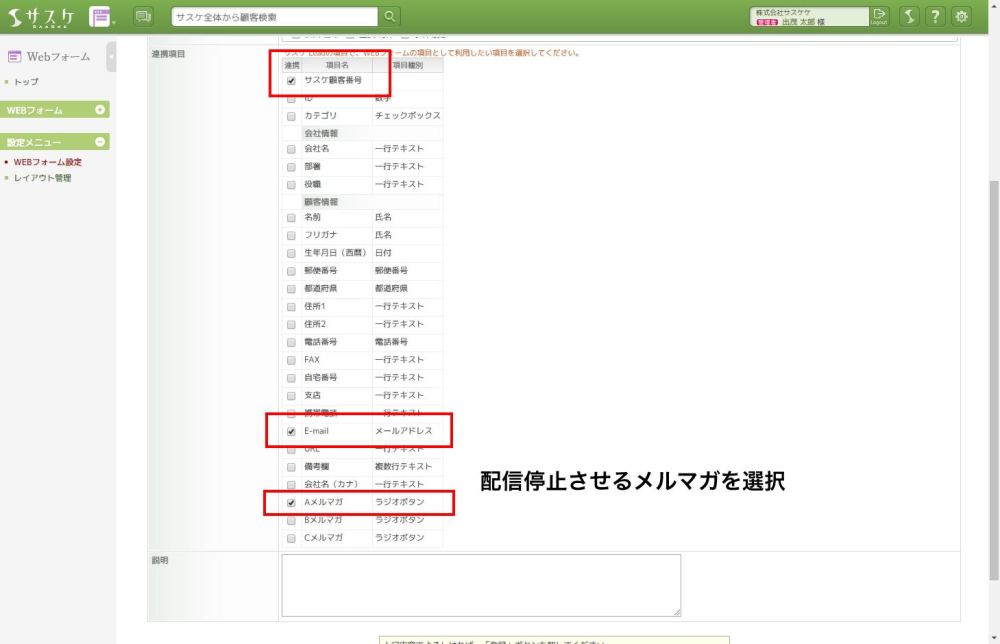The image size is (1000, 644).
Task: Check the 会社名（カナ） checkbox
Action: pos(291,485)
